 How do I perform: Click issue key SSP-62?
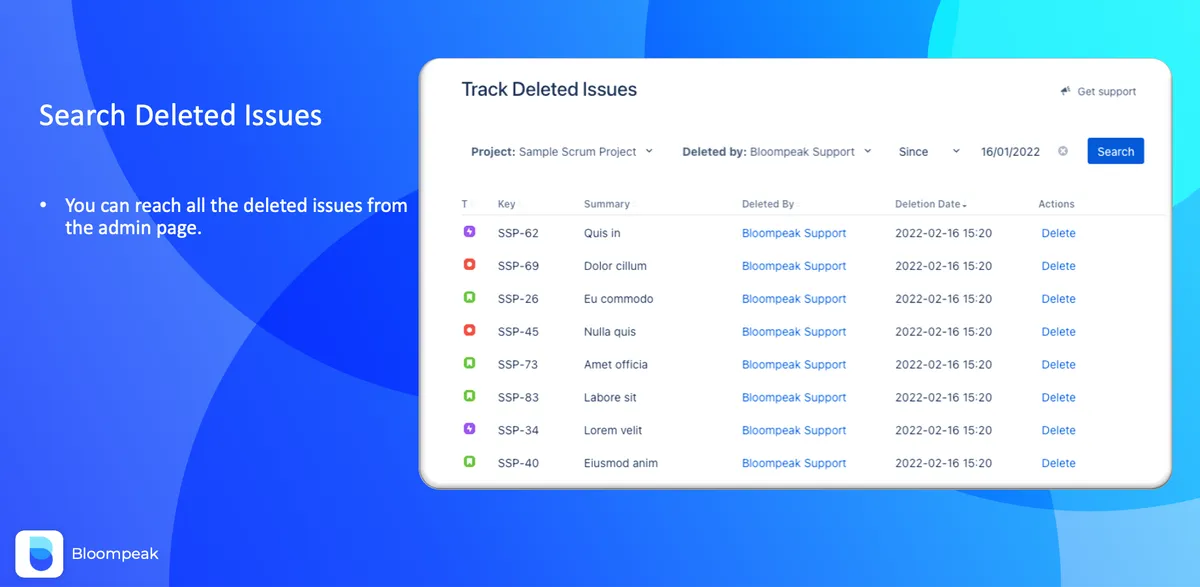(x=518, y=233)
